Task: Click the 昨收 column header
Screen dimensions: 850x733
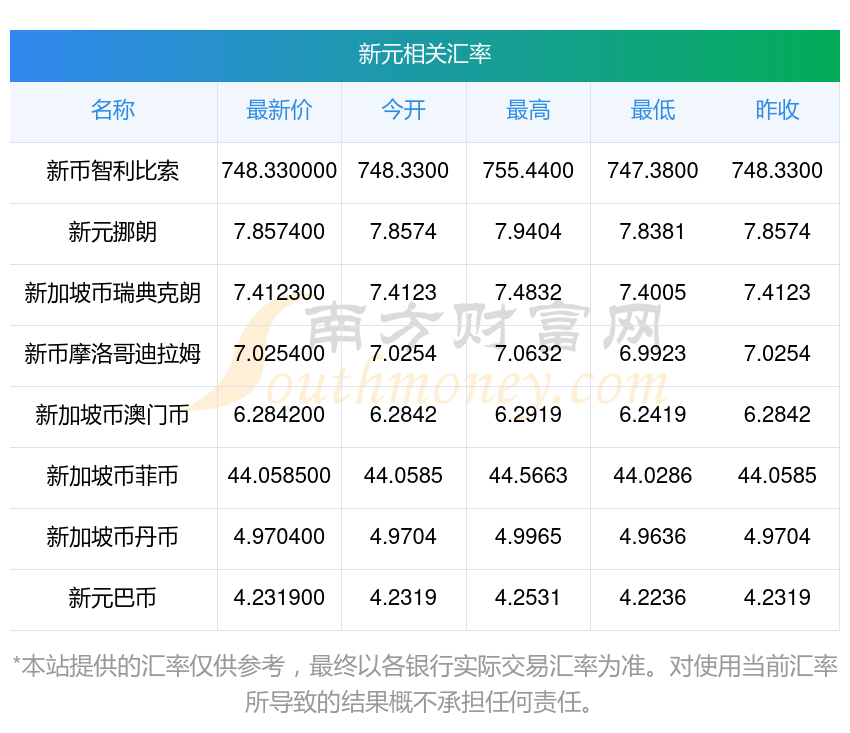Action: pyautogui.click(x=777, y=110)
